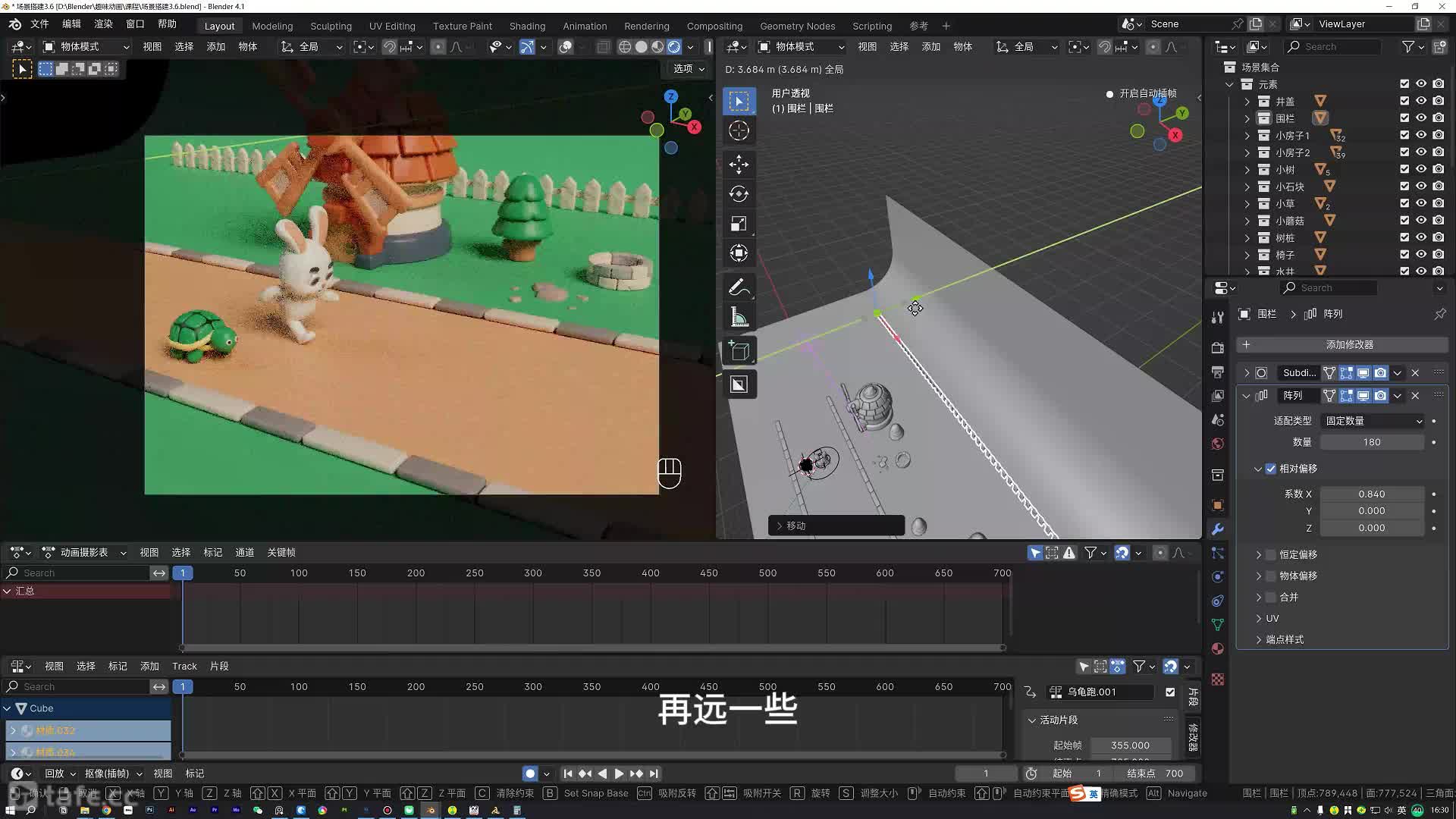
Task: Play the animation forward
Action: (x=618, y=773)
